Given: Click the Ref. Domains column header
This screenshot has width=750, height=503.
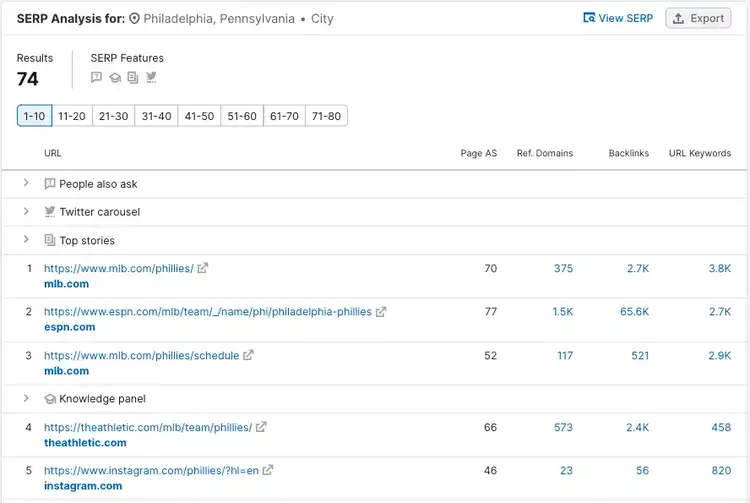Looking at the screenshot, I should pos(545,153).
